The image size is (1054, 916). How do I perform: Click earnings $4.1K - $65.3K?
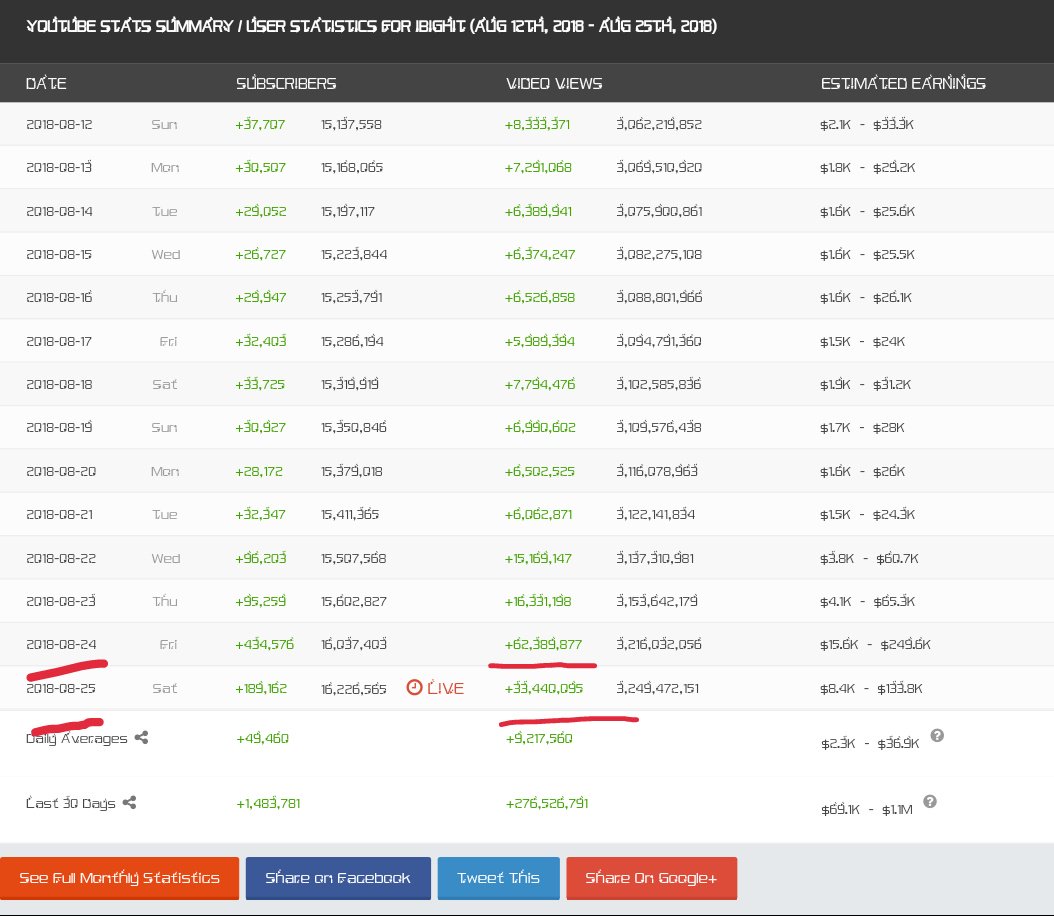coord(867,601)
